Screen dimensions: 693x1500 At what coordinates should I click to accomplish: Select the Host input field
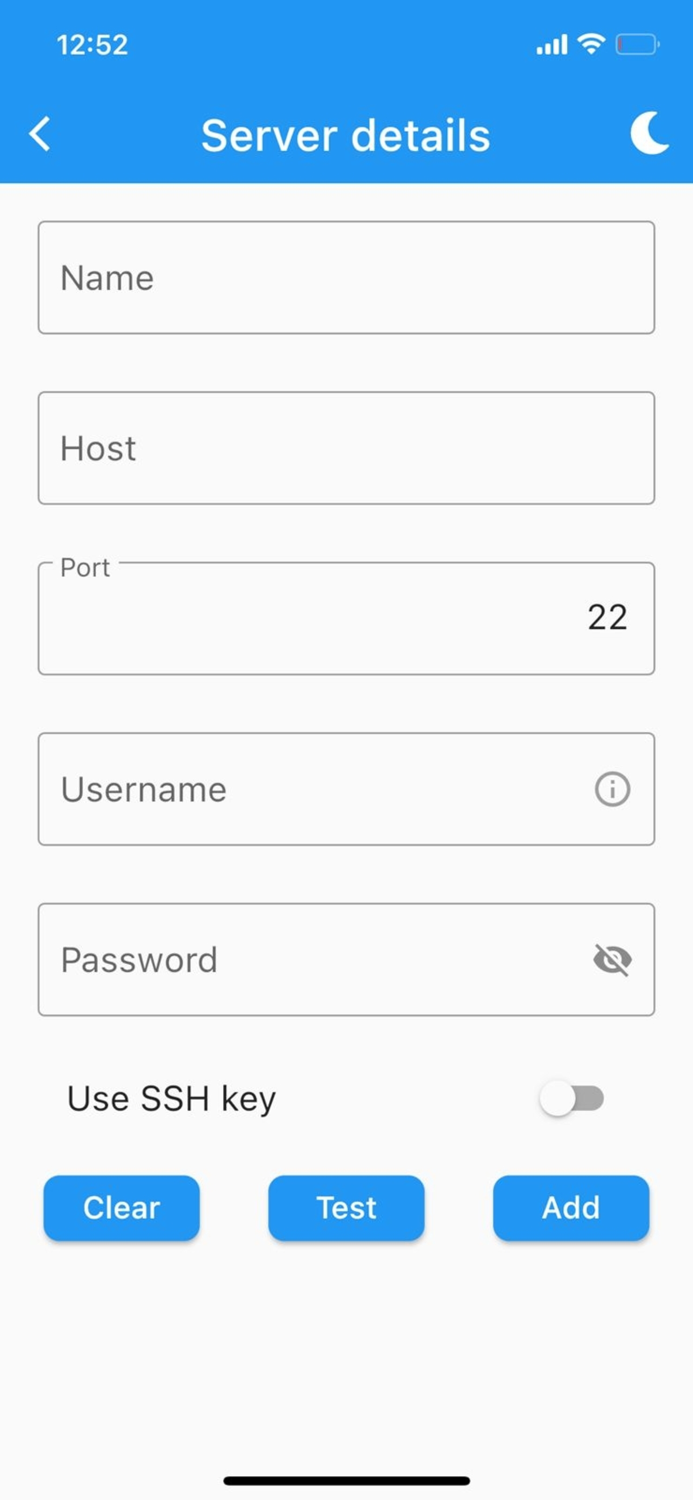coord(346,447)
